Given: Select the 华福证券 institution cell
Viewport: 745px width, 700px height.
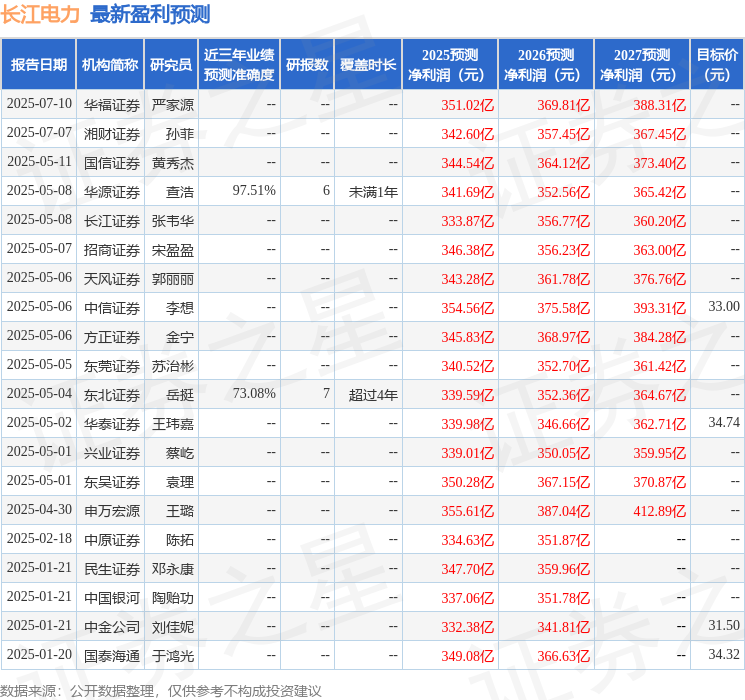Looking at the screenshot, I should click(x=112, y=105).
